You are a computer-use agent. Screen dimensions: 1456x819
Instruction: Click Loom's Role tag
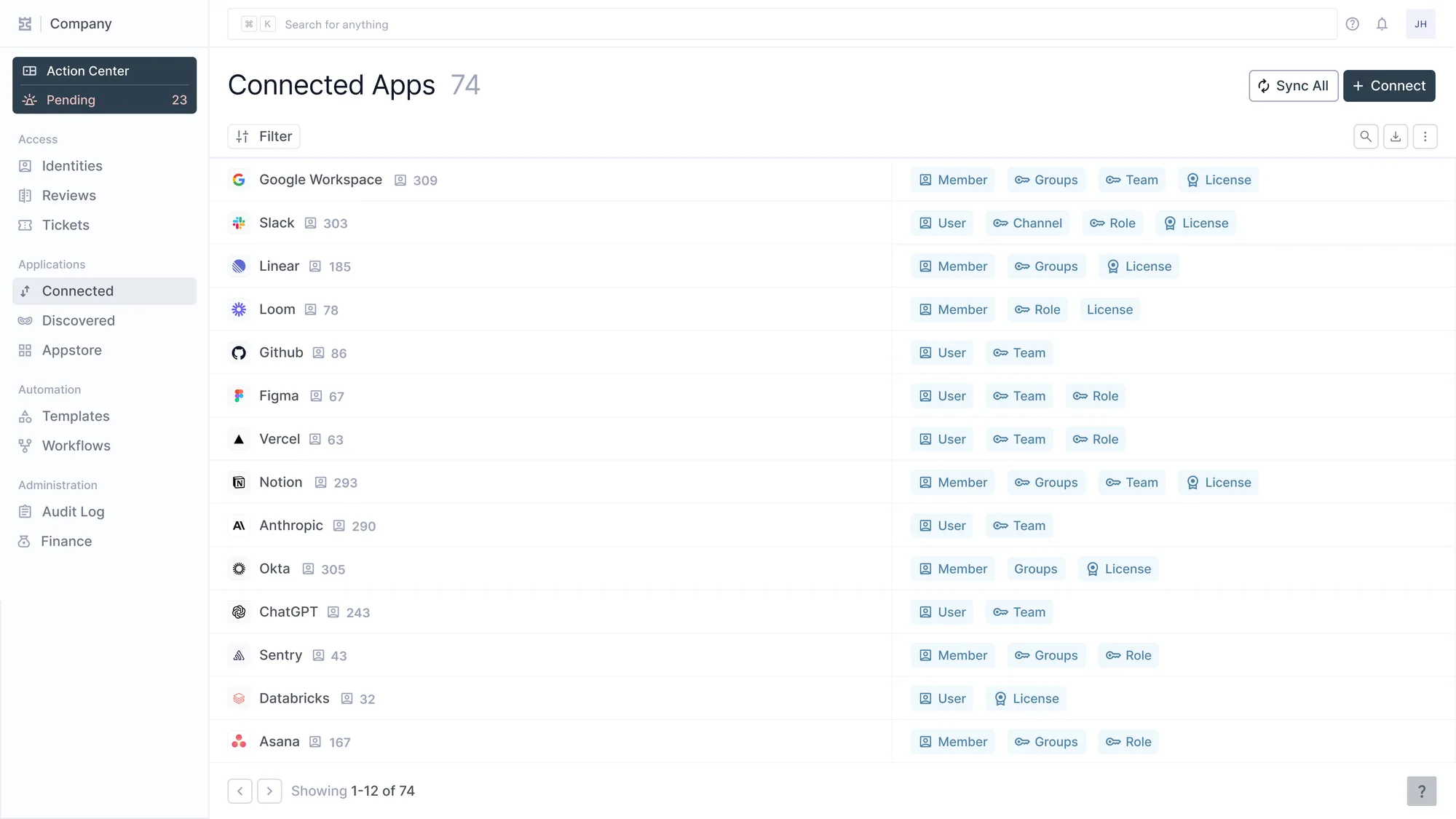pos(1037,309)
